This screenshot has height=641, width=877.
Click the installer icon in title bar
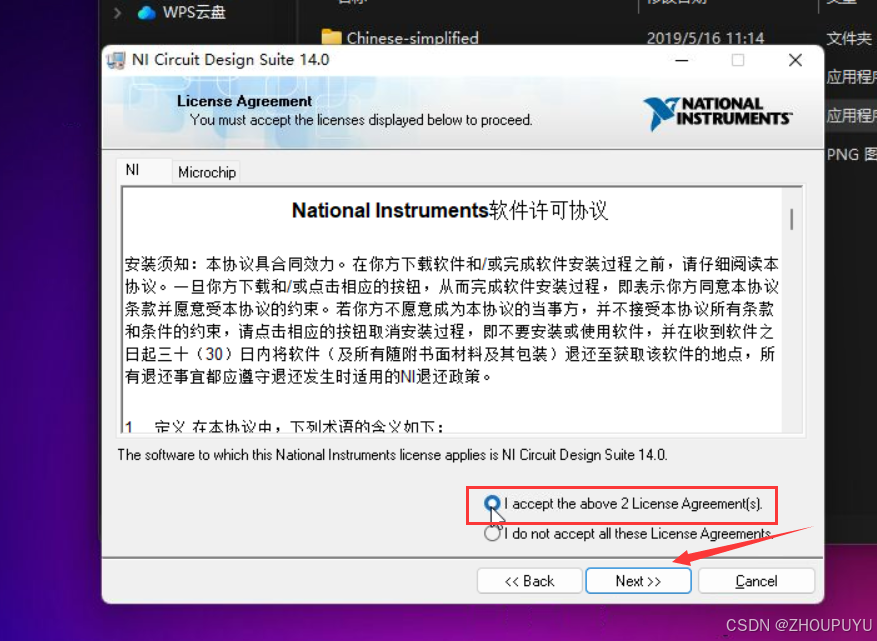[x=116, y=60]
